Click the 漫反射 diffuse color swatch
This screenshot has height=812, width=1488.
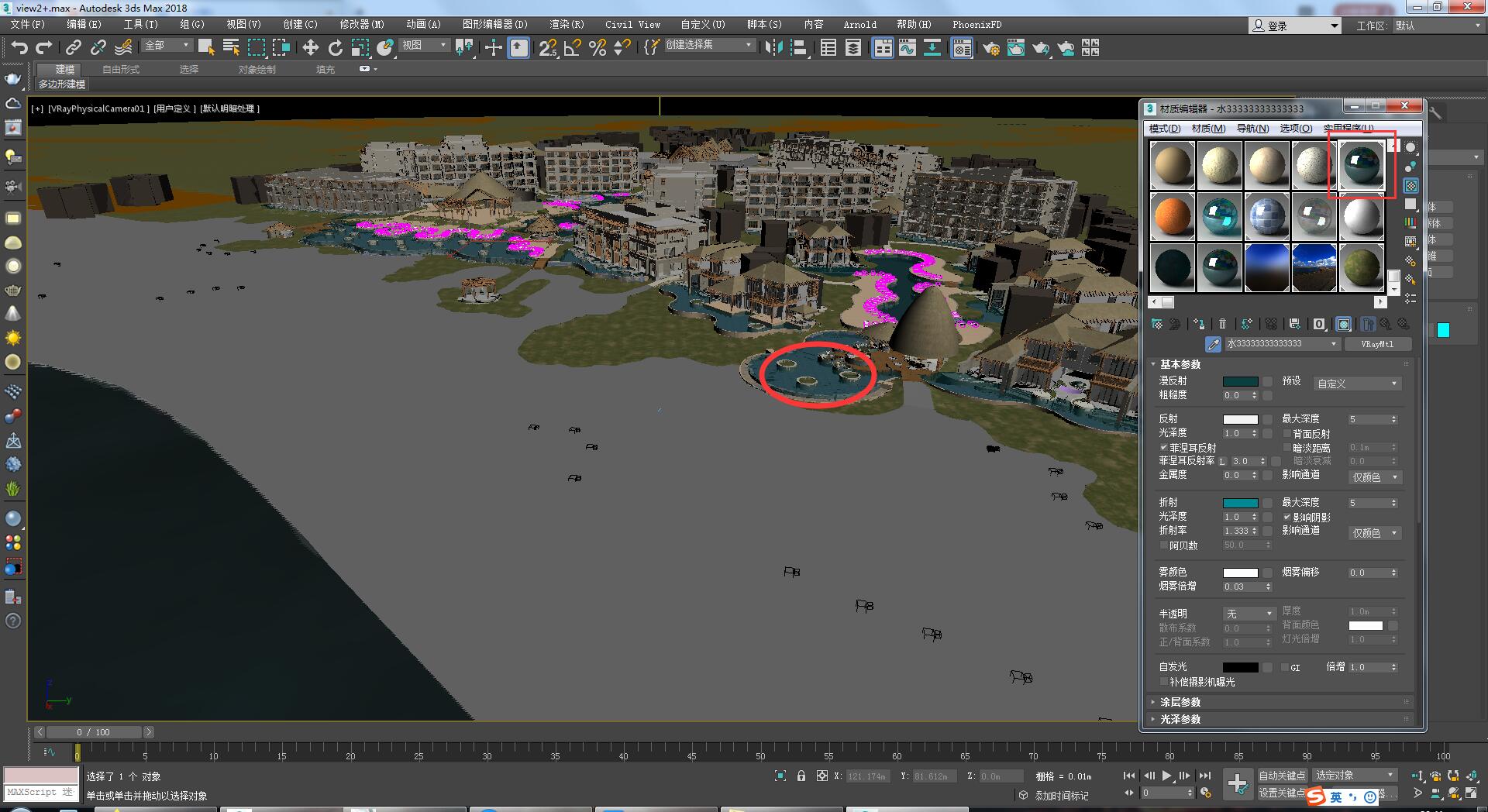1240,381
